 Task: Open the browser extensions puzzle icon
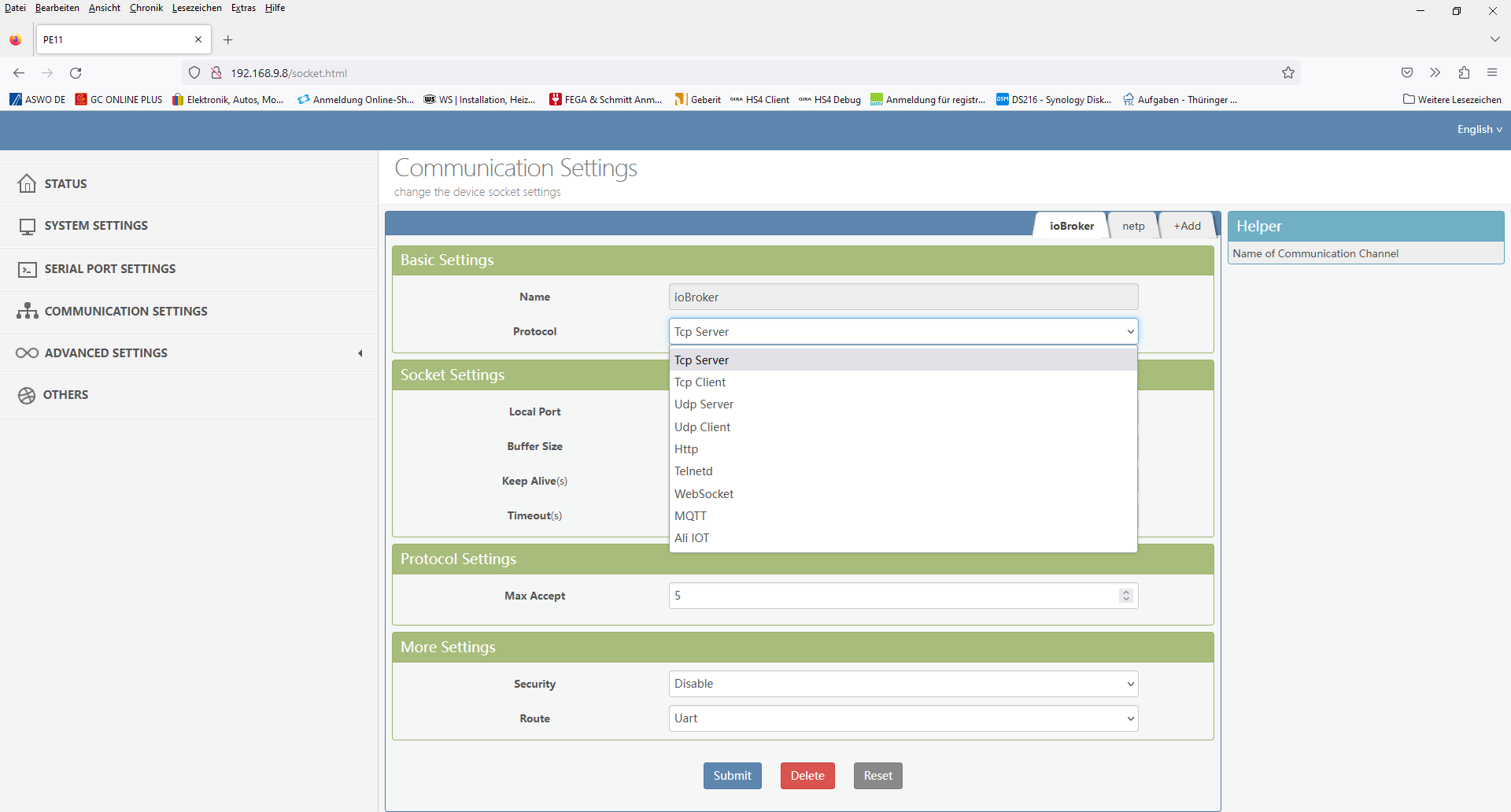coord(1464,73)
